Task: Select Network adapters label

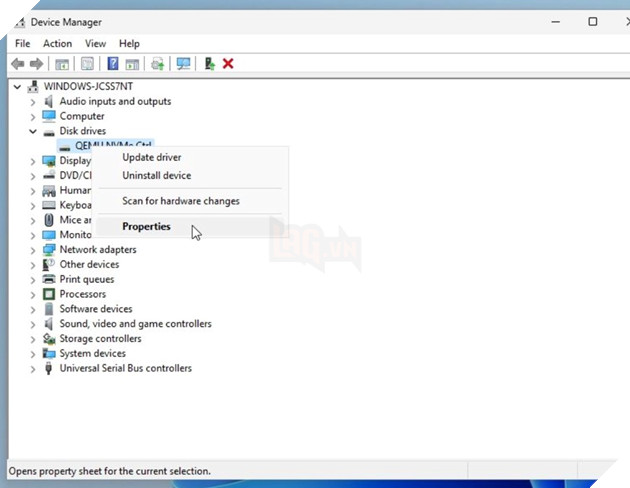Action: [x=98, y=249]
